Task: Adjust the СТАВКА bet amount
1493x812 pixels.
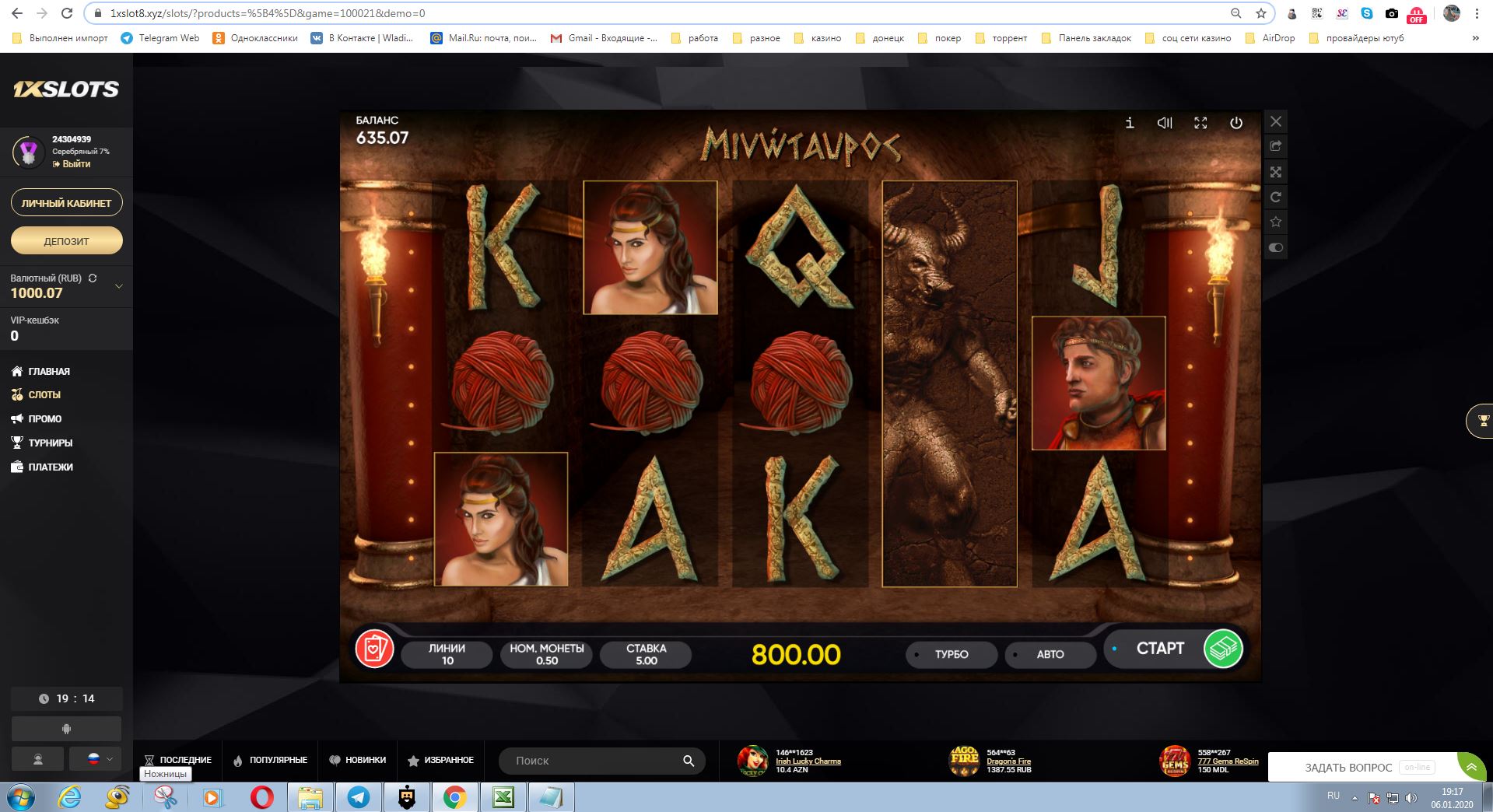Action: pos(647,654)
